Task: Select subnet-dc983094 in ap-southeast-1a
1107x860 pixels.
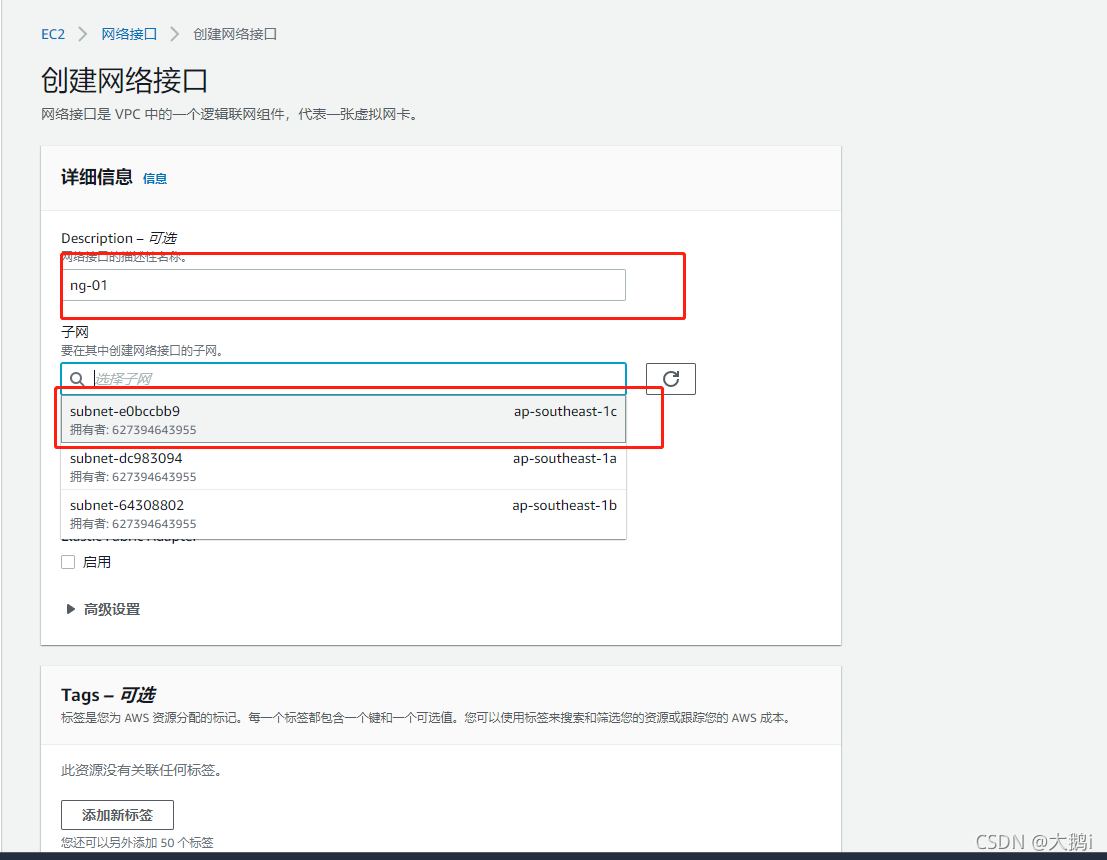Action: point(343,467)
